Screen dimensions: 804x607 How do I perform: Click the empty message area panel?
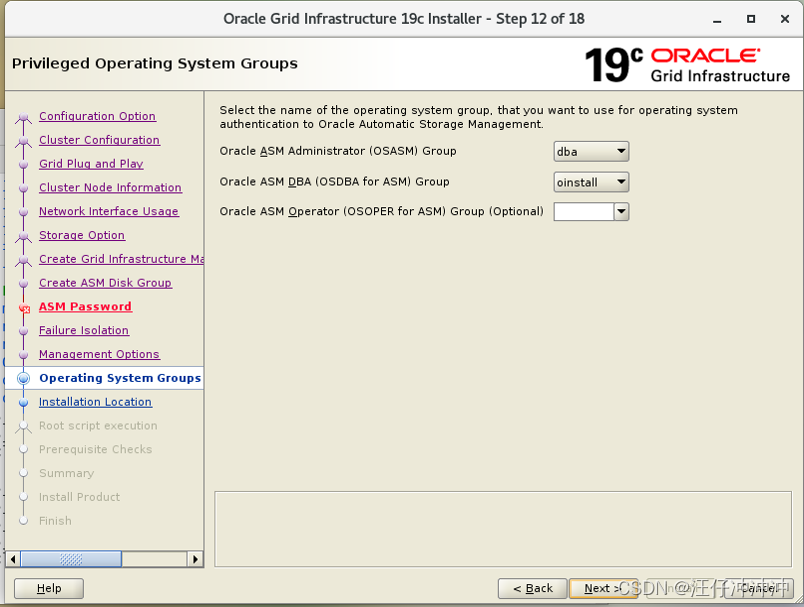click(x=503, y=529)
